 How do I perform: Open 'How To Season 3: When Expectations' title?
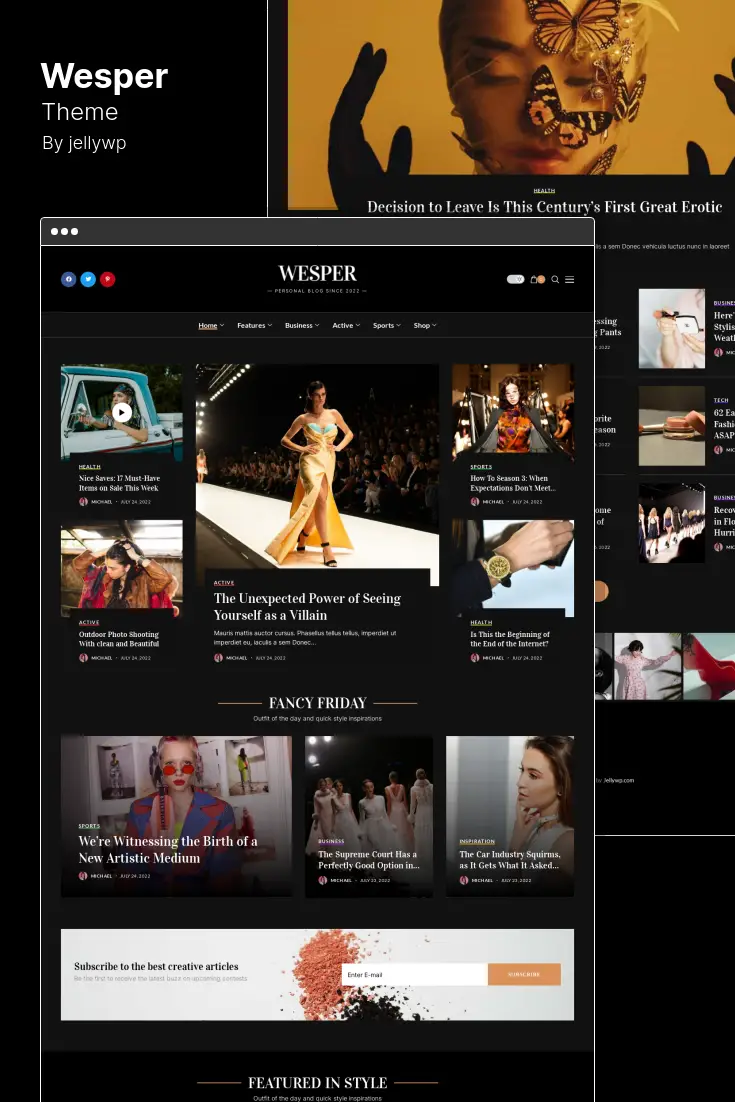(512, 483)
